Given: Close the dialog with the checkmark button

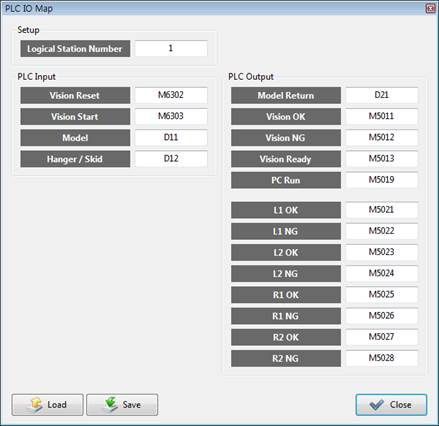Looking at the screenshot, I should point(391,404).
